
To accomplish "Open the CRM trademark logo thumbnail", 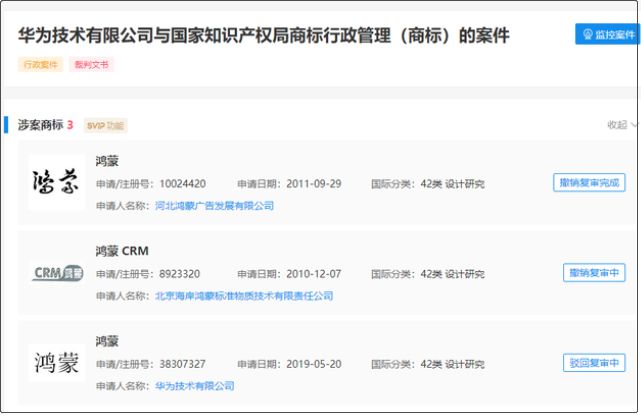I will tap(57, 273).
